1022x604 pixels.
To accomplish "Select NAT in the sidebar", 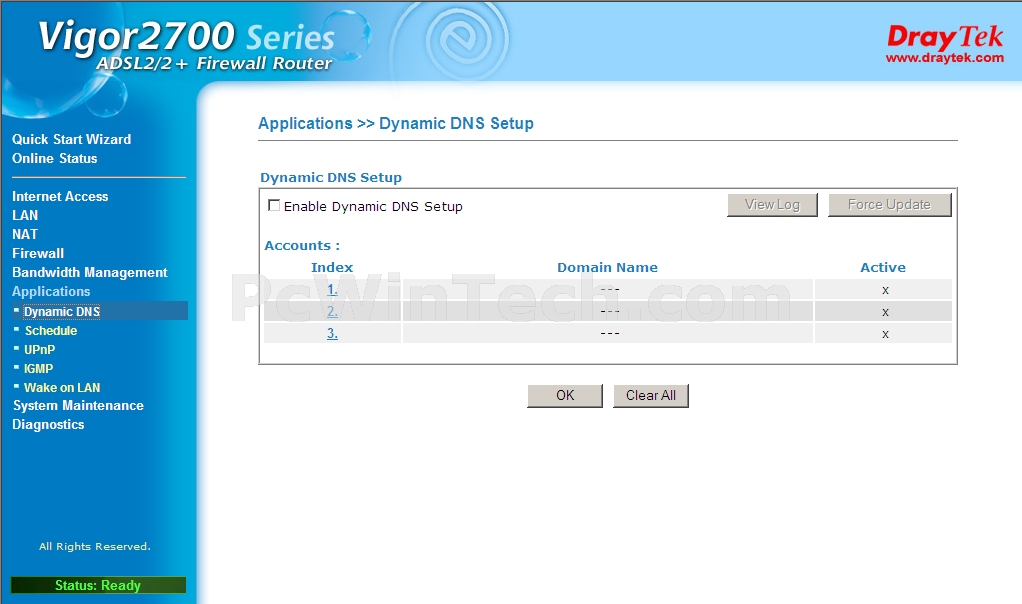I will tap(25, 234).
